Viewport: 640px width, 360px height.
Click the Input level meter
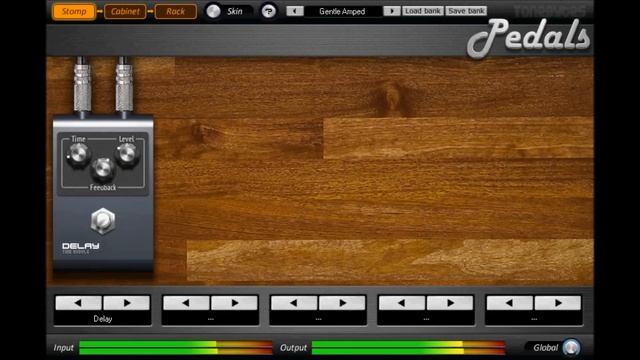pyautogui.click(x=176, y=348)
